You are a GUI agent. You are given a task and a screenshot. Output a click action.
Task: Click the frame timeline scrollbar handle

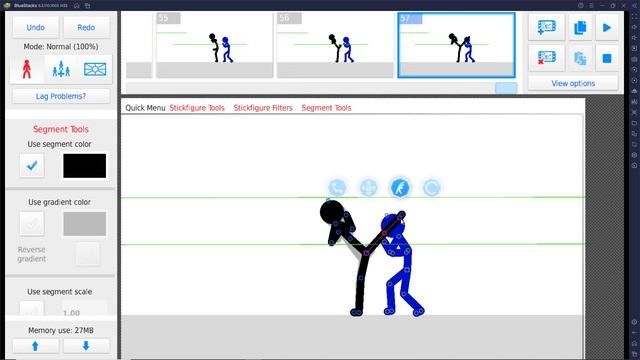[x=506, y=88]
